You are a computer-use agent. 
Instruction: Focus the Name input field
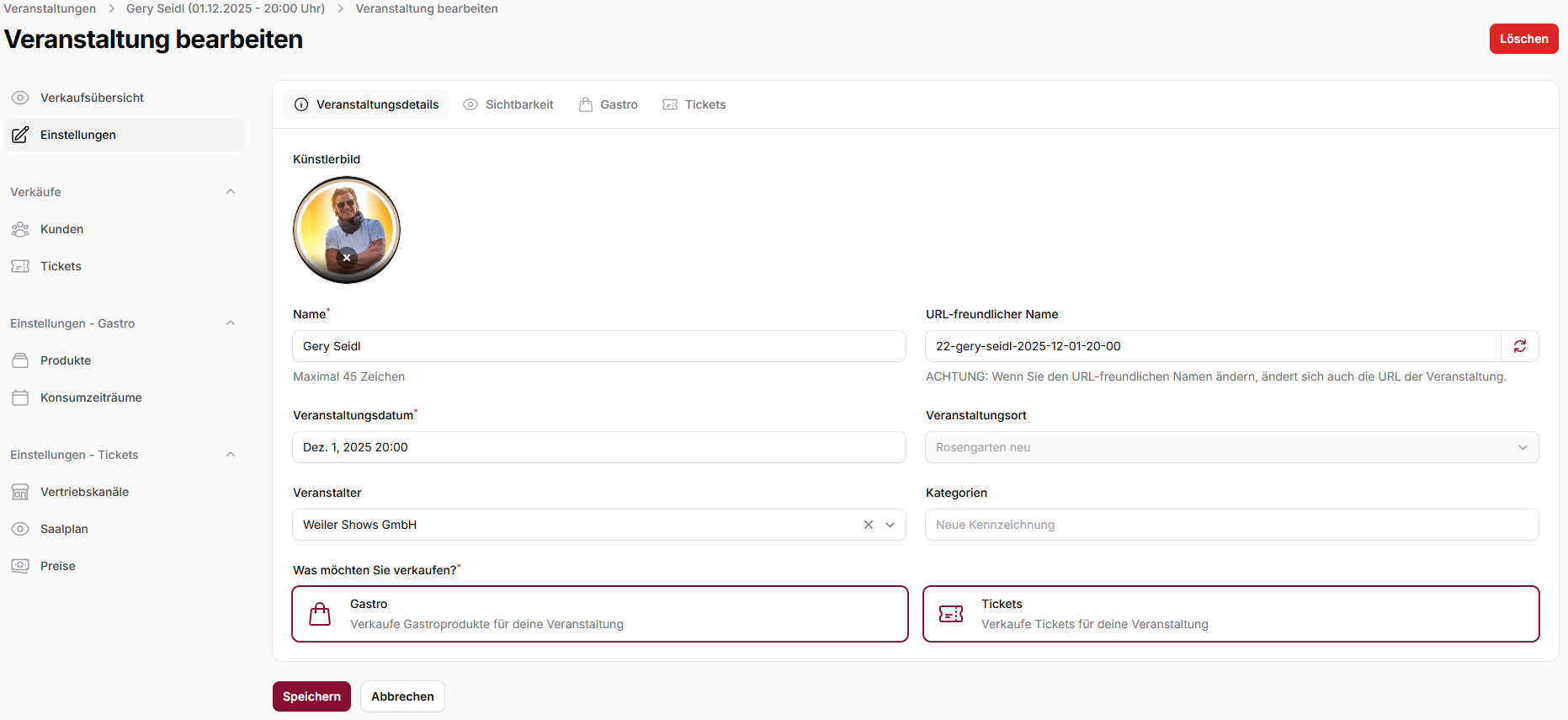click(599, 346)
